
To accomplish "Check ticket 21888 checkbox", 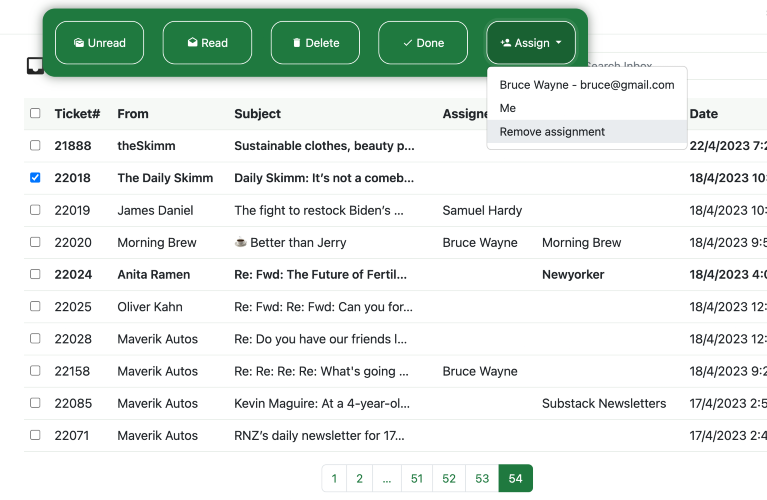I will coord(35,145).
